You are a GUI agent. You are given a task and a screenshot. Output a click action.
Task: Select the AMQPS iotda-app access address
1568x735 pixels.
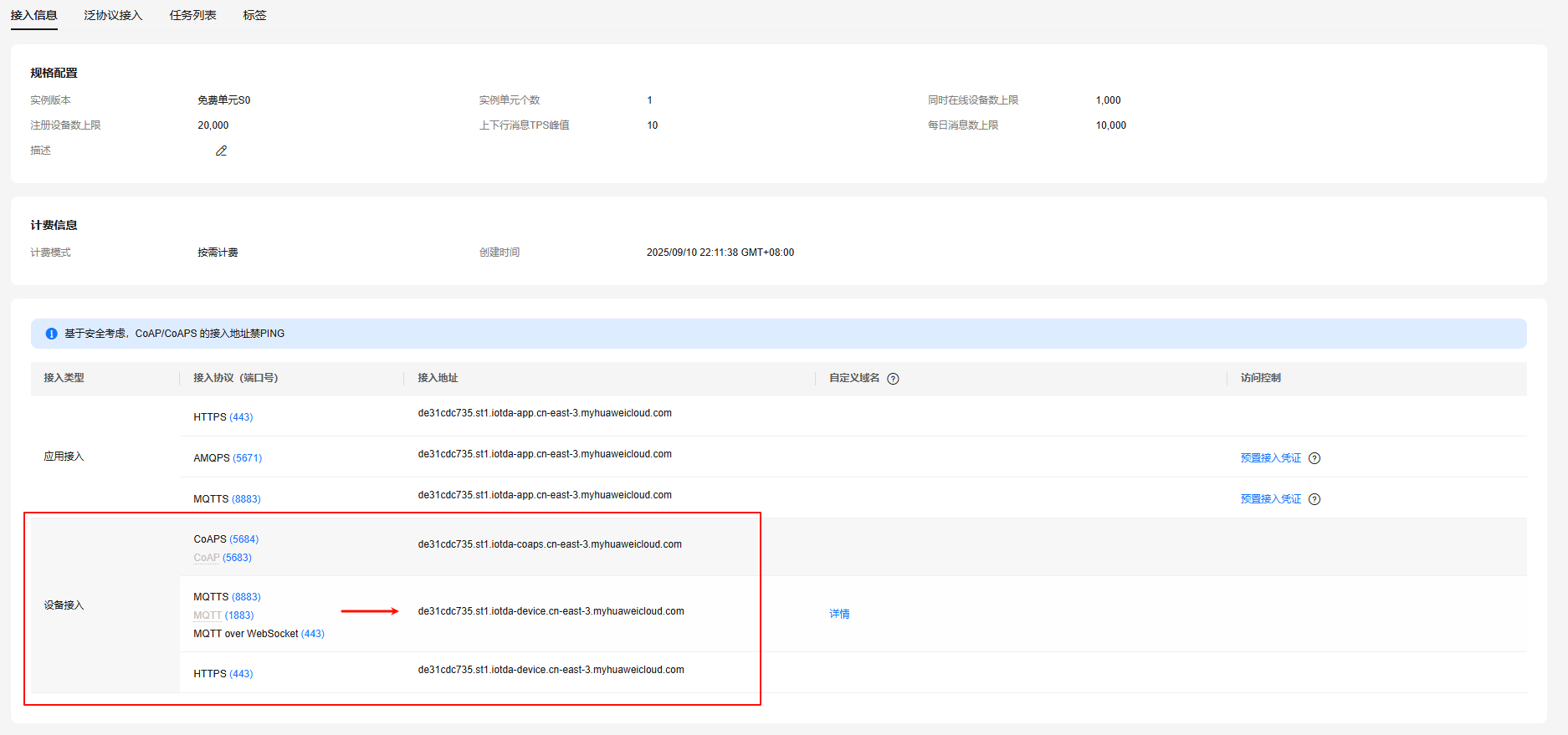point(545,454)
